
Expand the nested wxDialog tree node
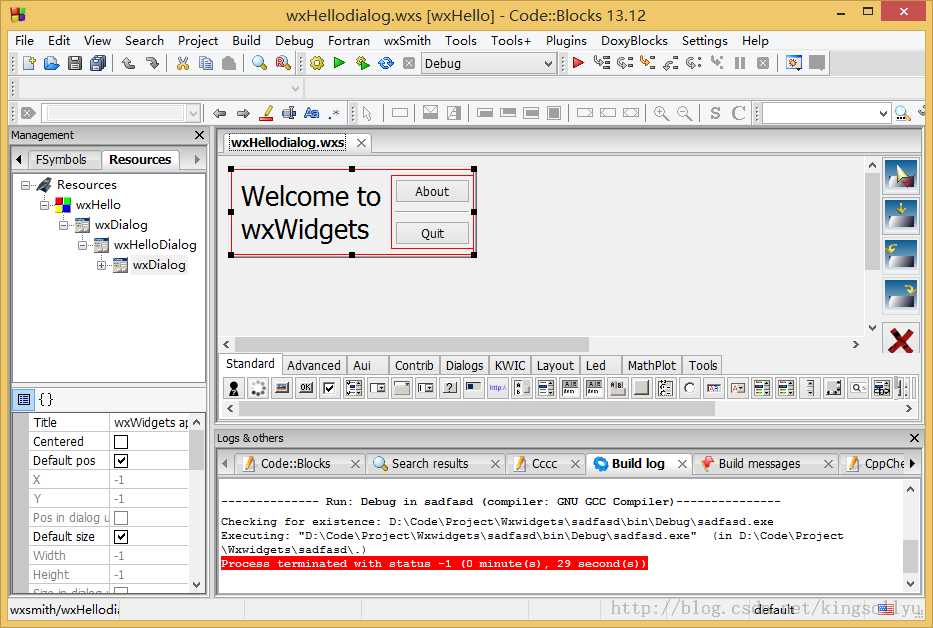click(102, 265)
